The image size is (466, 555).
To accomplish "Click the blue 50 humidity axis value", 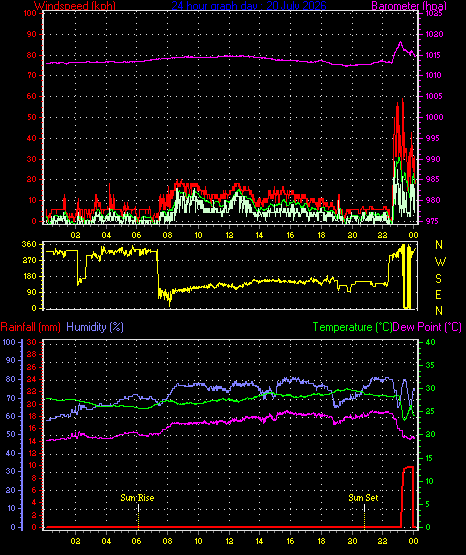I will tap(11, 434).
